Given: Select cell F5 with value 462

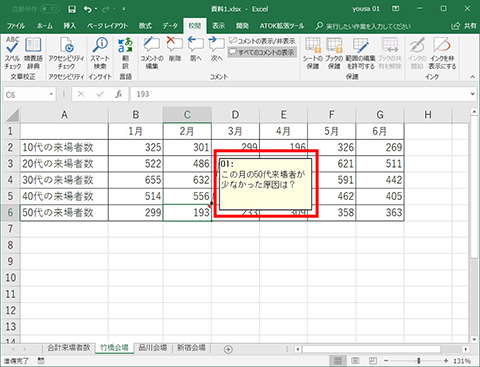Looking at the screenshot, I should (332, 196).
